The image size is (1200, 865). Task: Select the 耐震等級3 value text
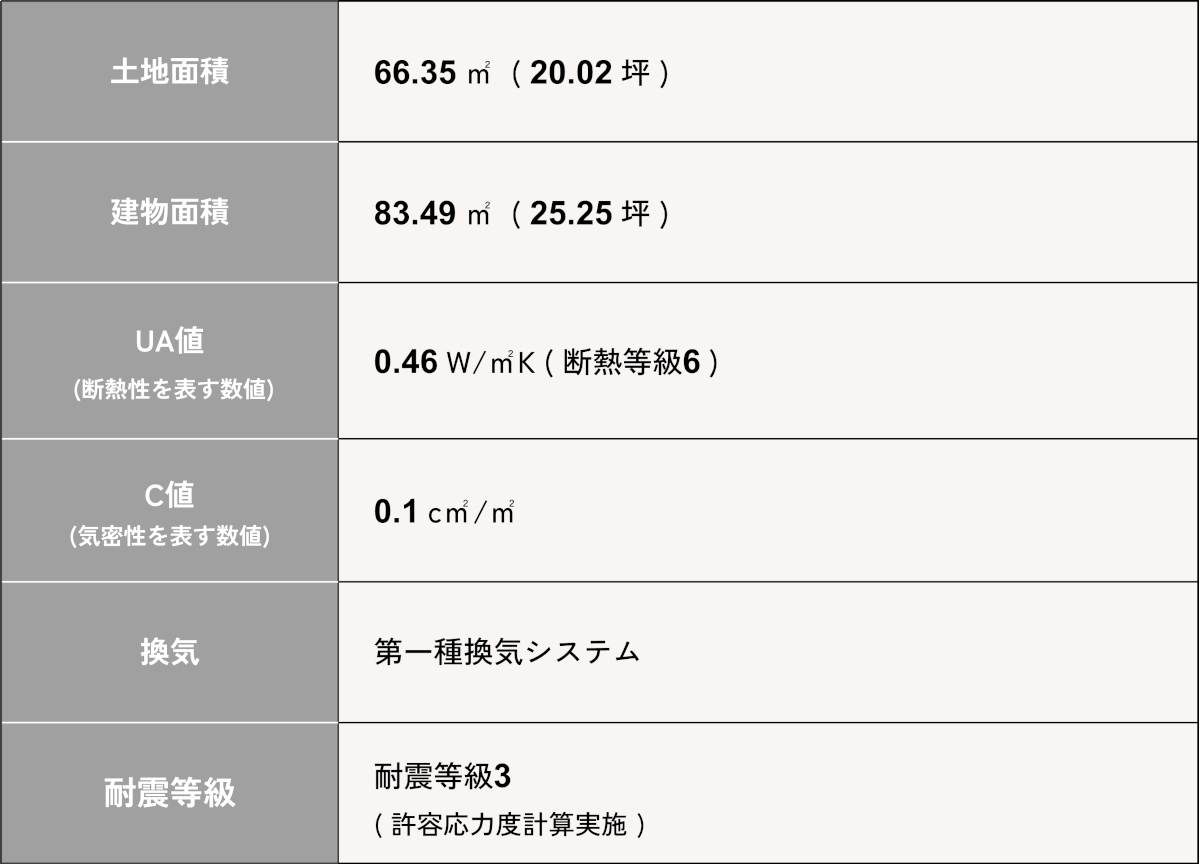tap(443, 776)
